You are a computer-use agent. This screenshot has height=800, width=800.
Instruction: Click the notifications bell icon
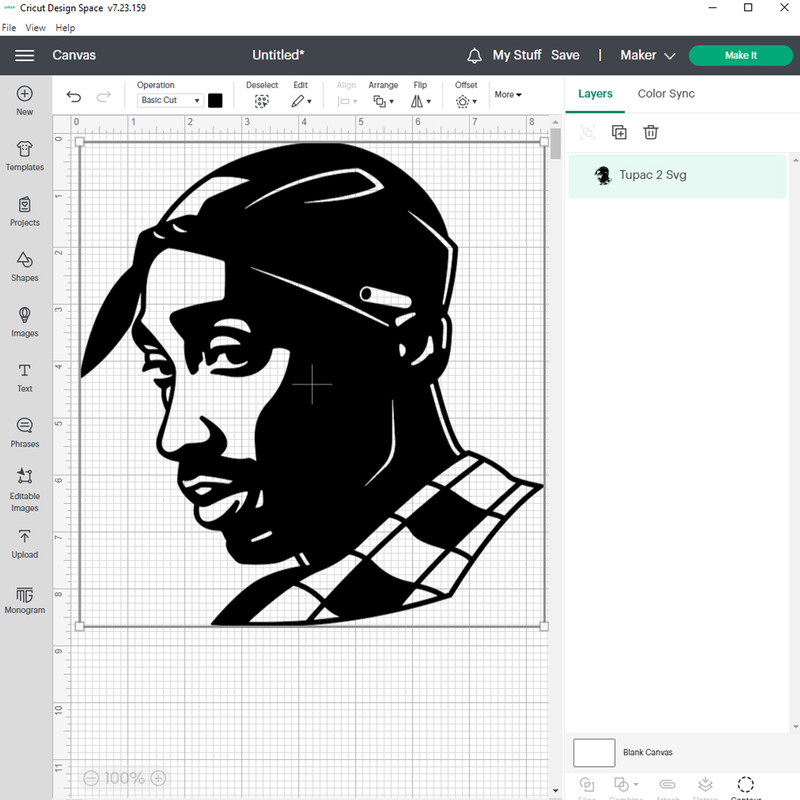click(x=475, y=55)
